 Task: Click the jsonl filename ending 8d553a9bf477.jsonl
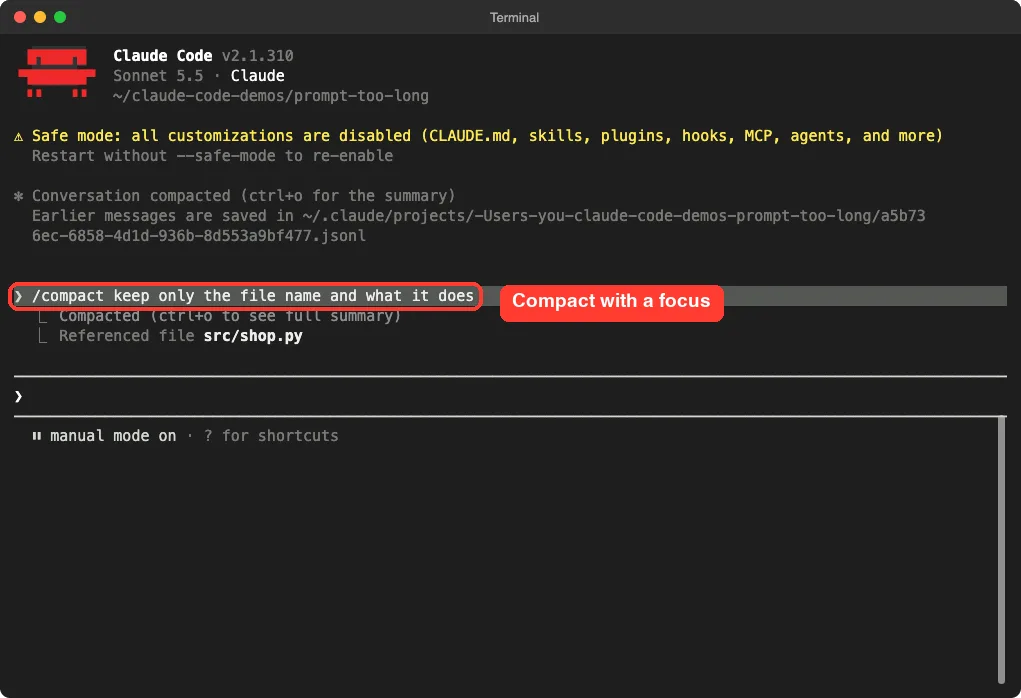coord(199,236)
